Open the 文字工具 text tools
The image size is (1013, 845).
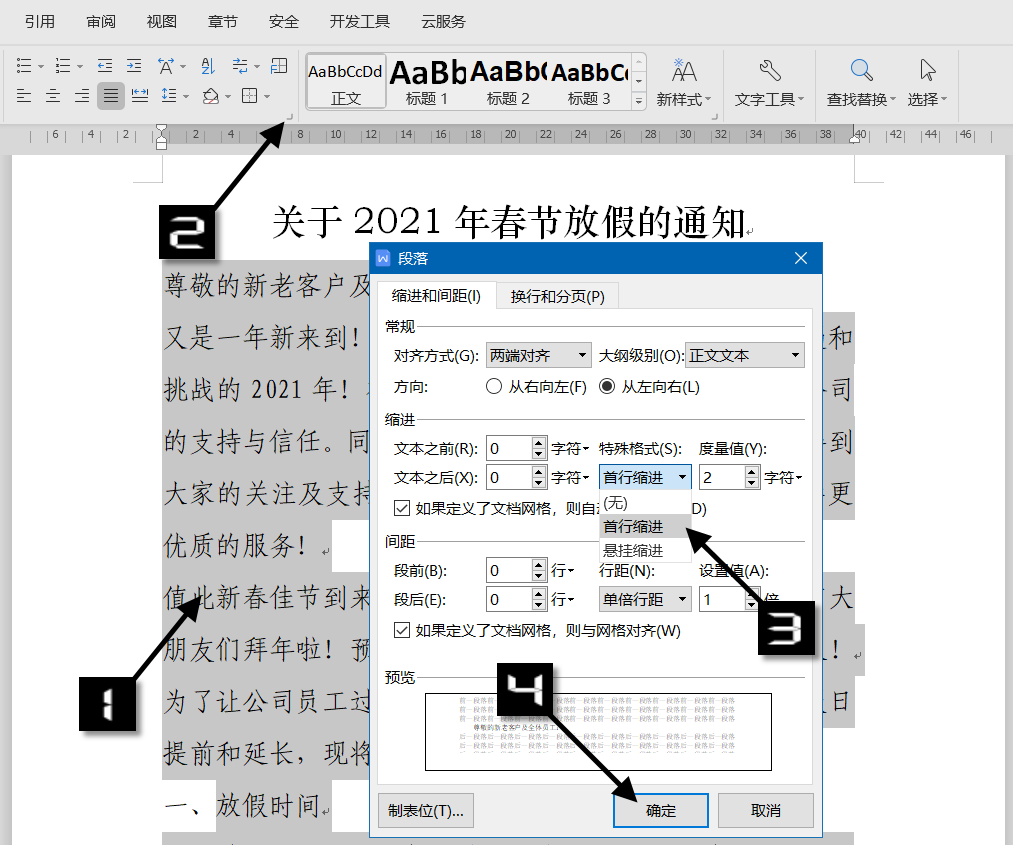tap(769, 82)
